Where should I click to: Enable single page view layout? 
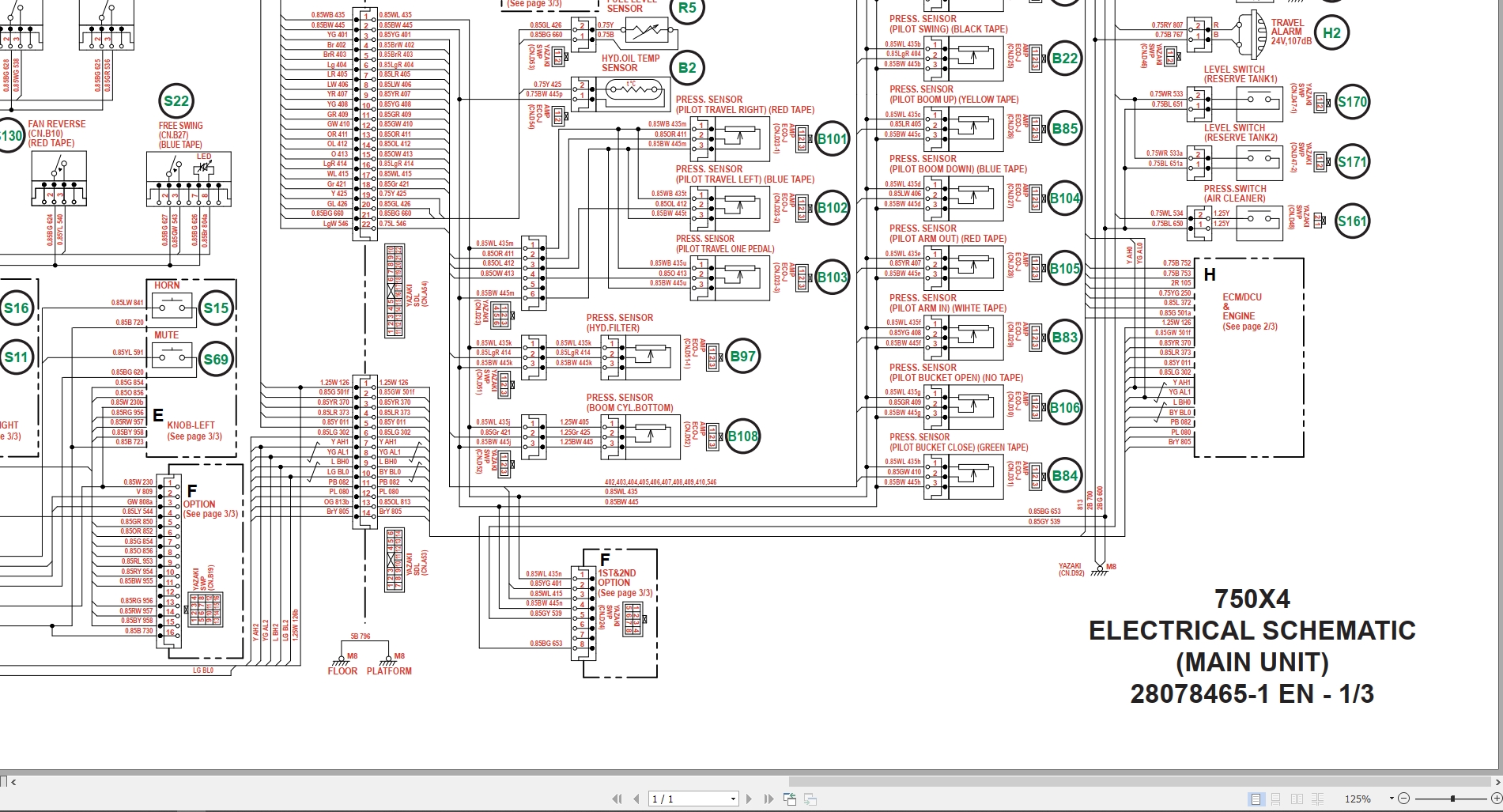pyautogui.click(x=1256, y=799)
